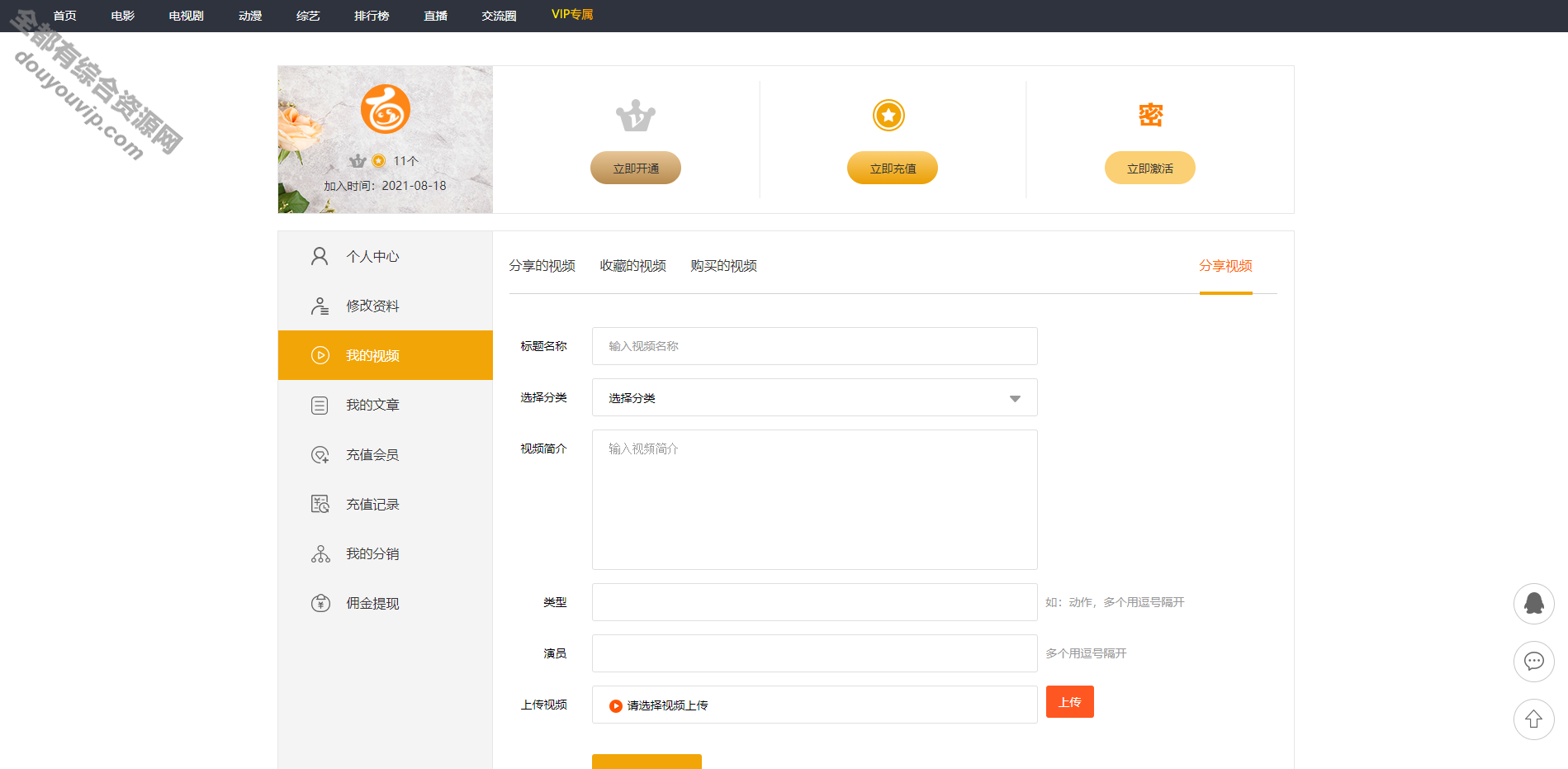The height and width of the screenshot is (769, 1568).
Task: Click the hint 如：动作，多个用逗号隔开
Action: (x=1115, y=602)
